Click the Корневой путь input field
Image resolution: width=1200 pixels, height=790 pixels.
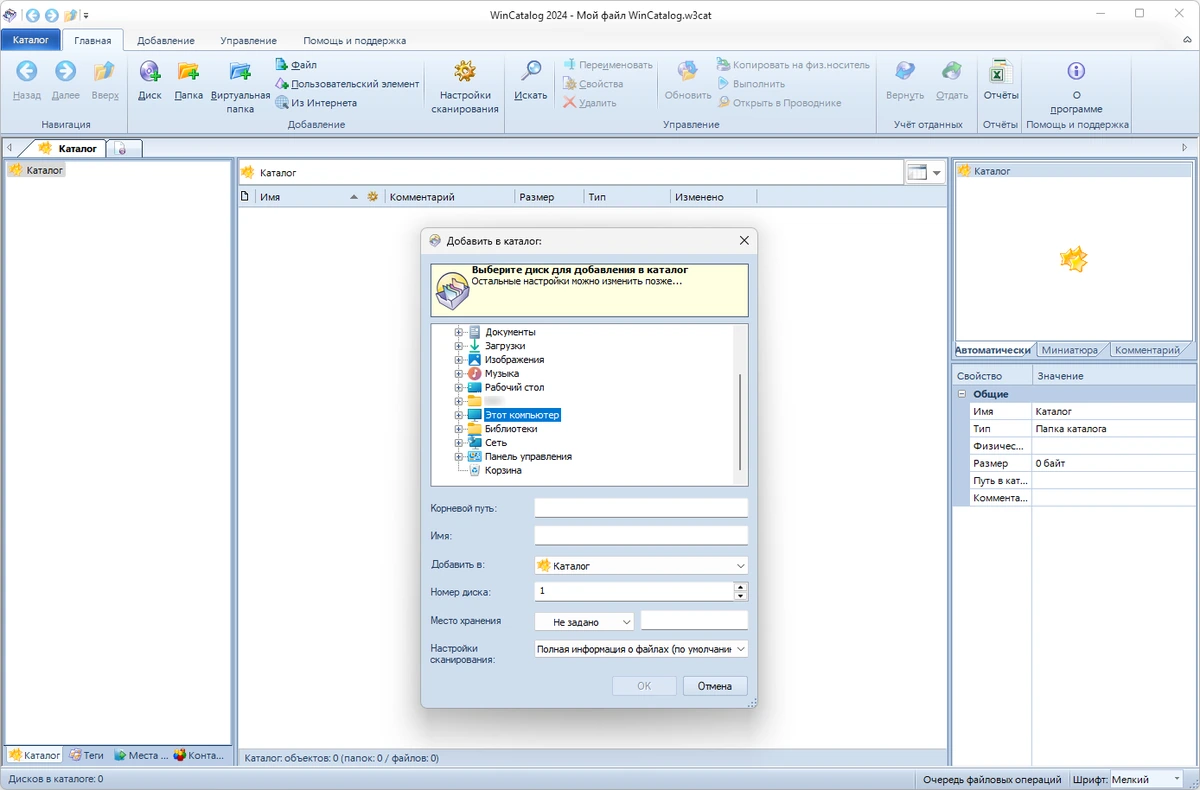[x=641, y=508]
